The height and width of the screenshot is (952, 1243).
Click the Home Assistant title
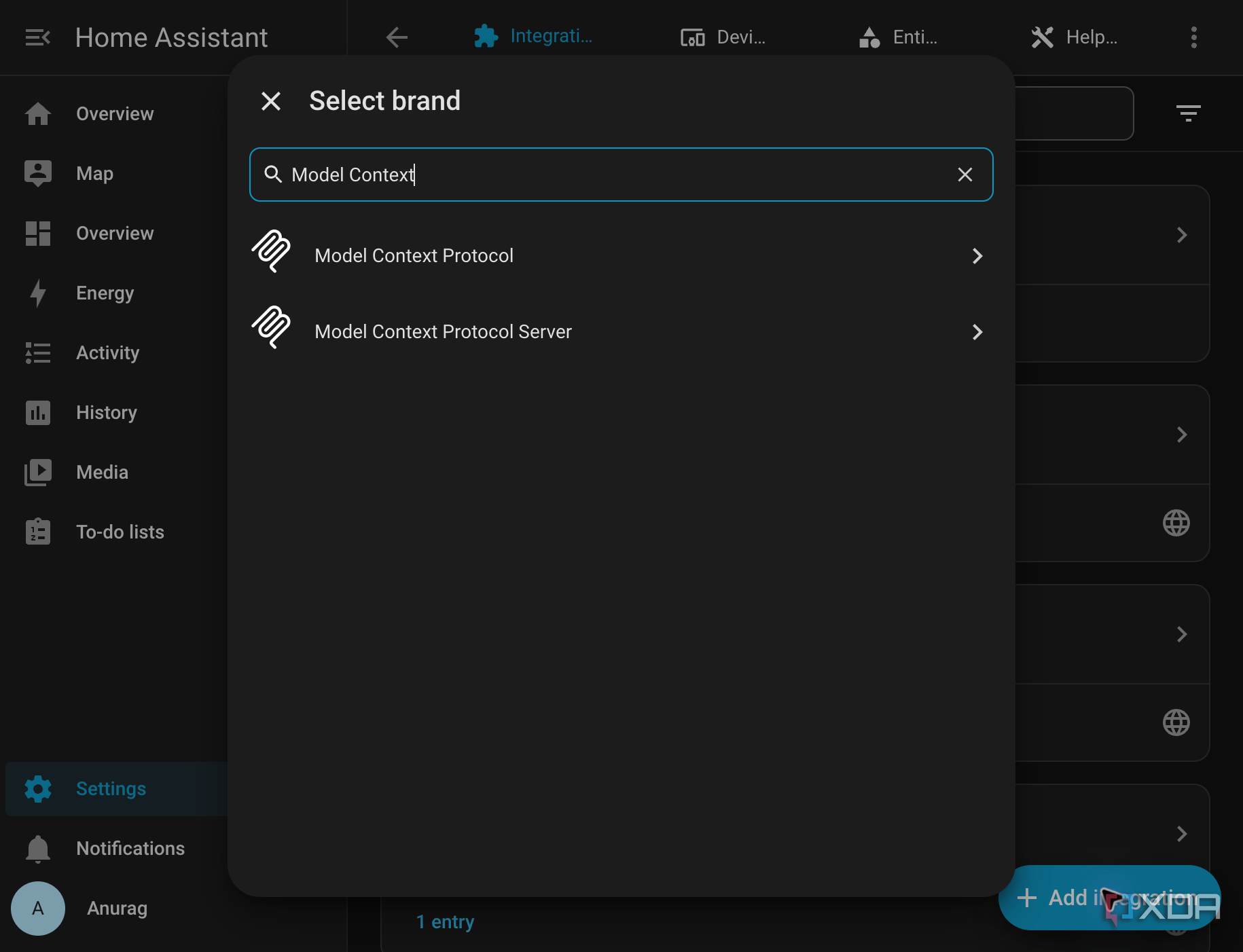coord(172,37)
